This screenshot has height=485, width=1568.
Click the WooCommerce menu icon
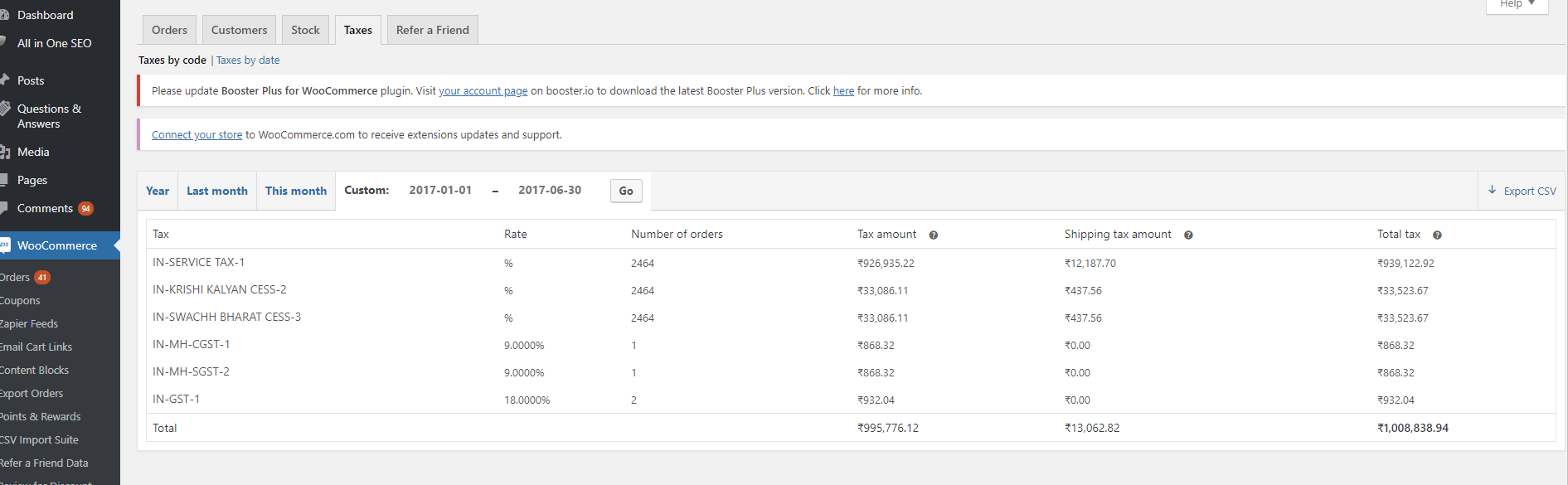pyautogui.click(x=4, y=245)
